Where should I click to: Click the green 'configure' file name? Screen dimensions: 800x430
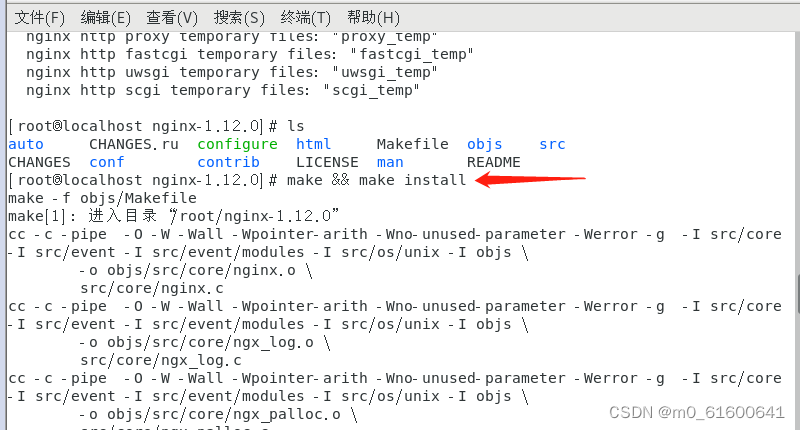[237, 144]
